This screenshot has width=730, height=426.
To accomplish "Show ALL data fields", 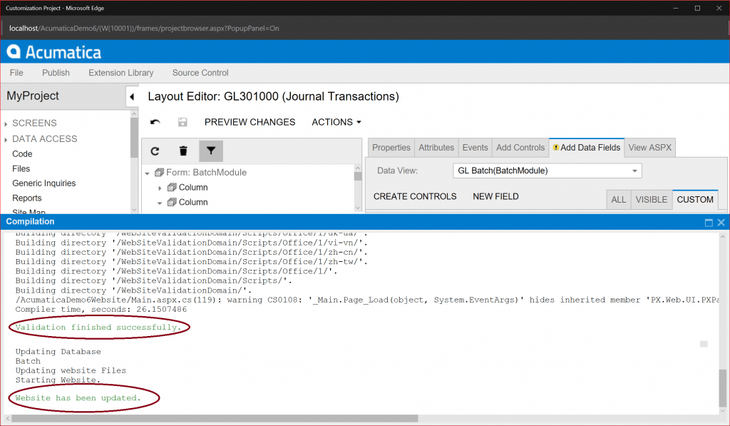I will [618, 200].
